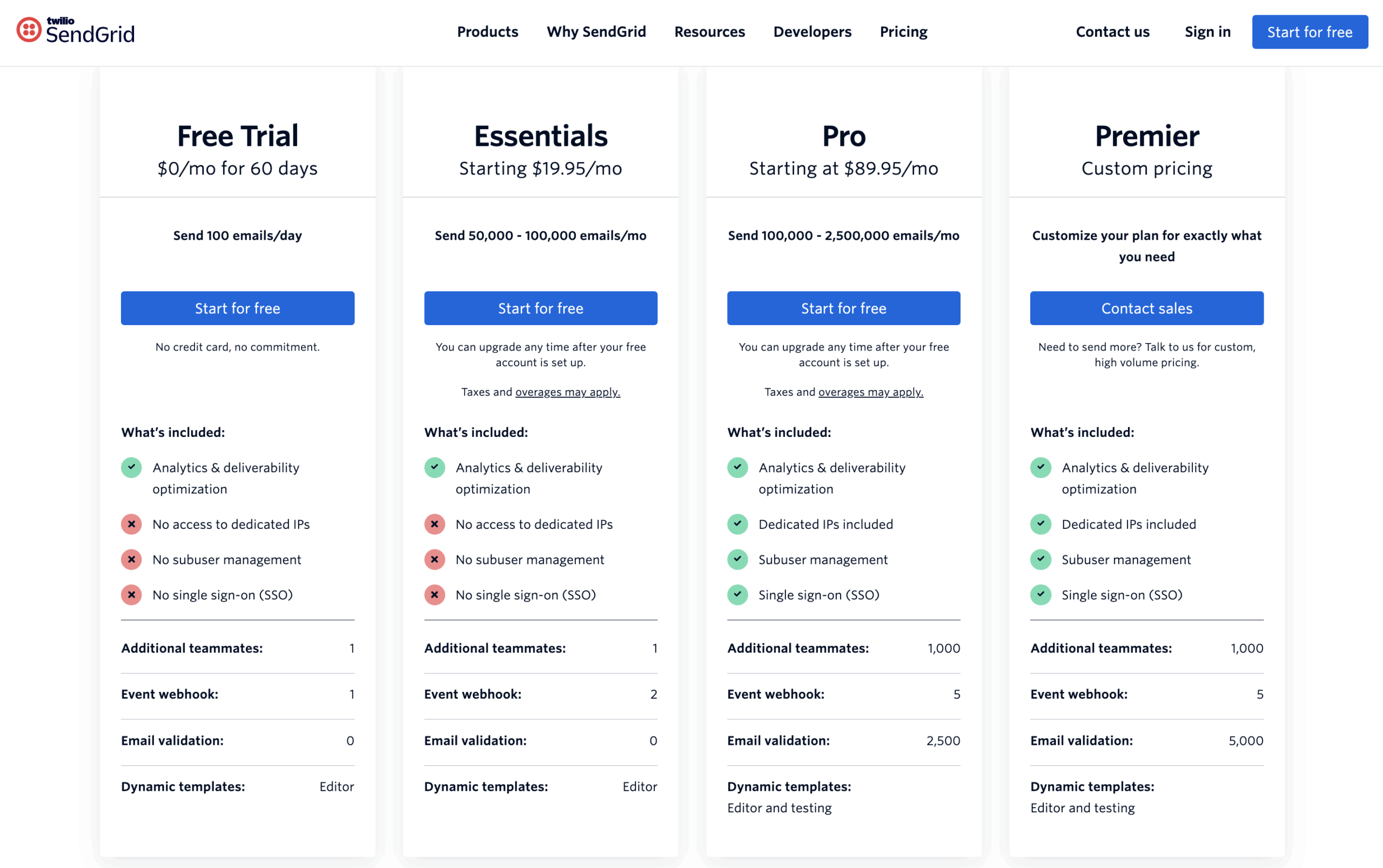Click the Premier plan heading

point(1146,136)
